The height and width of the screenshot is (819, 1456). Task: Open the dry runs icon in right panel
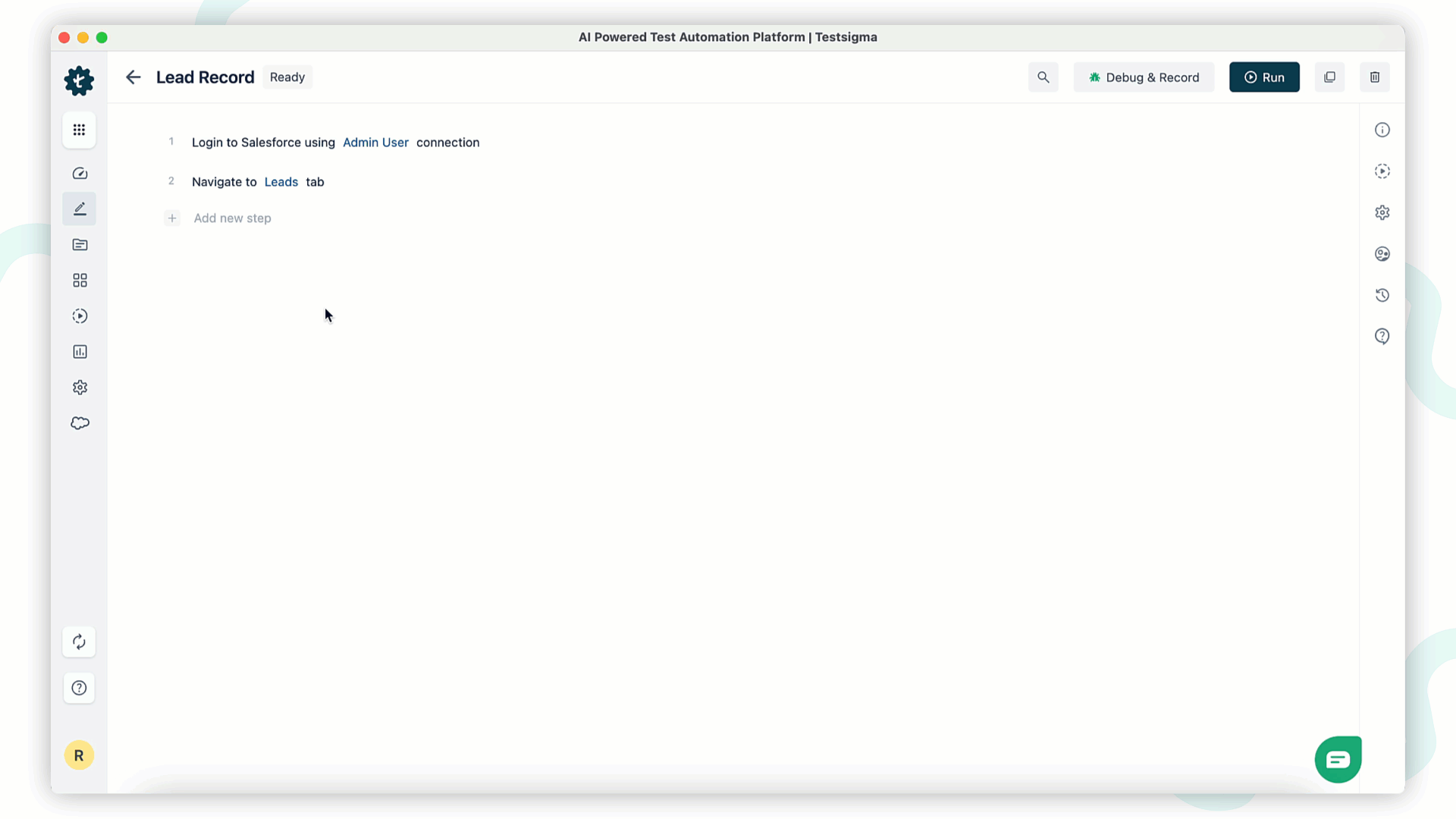[x=1382, y=171]
